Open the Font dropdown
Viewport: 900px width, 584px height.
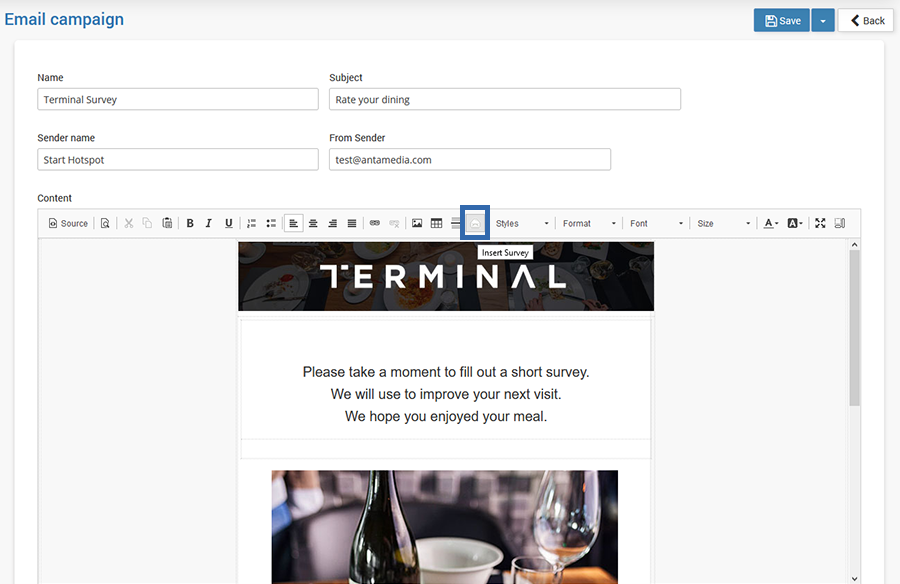click(x=656, y=223)
